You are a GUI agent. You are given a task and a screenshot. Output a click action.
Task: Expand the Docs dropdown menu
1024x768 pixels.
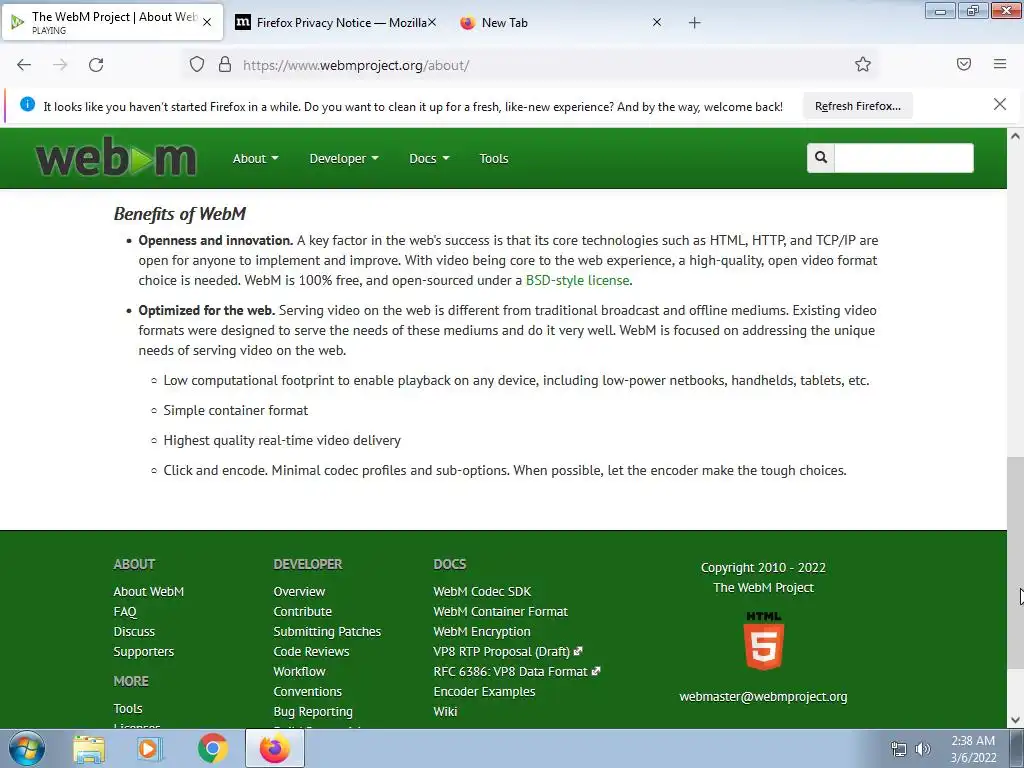coord(429,158)
